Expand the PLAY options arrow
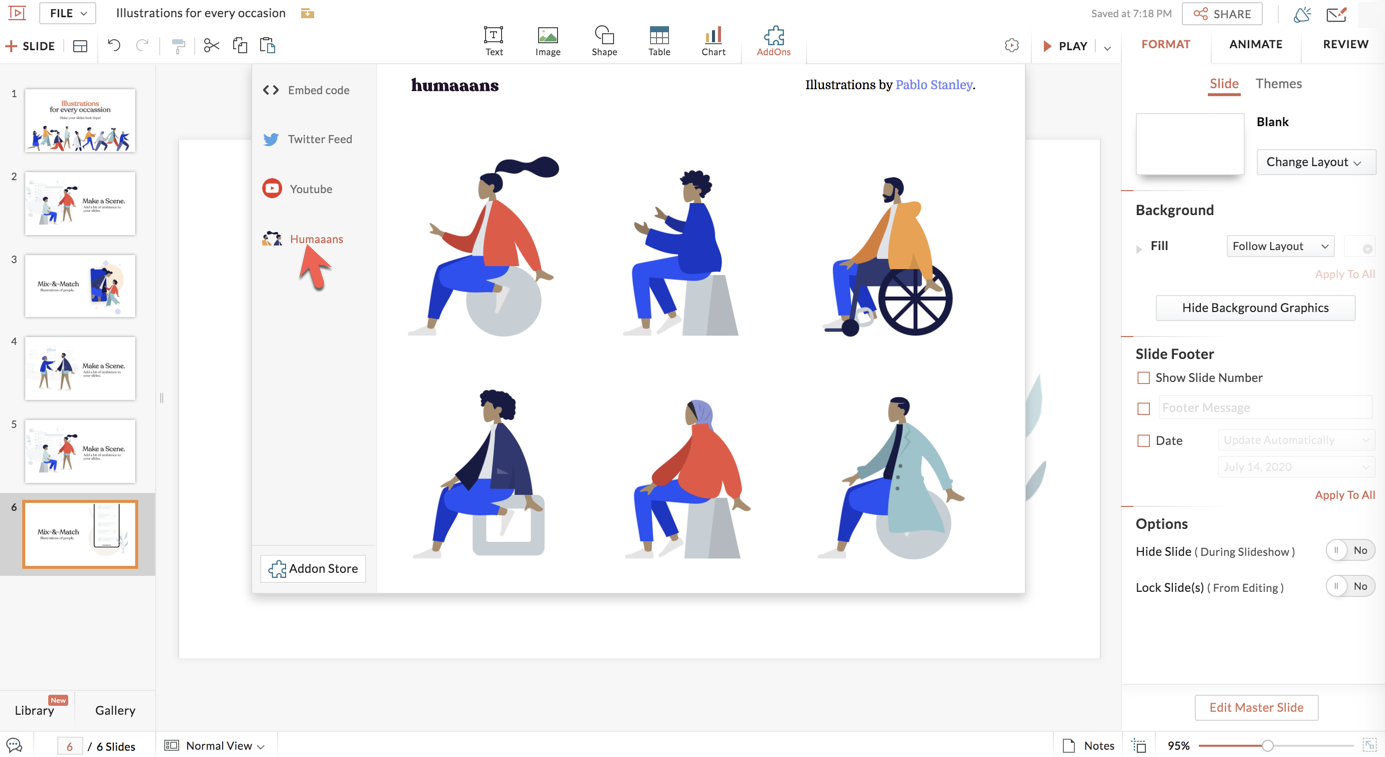 pyautogui.click(x=1107, y=47)
